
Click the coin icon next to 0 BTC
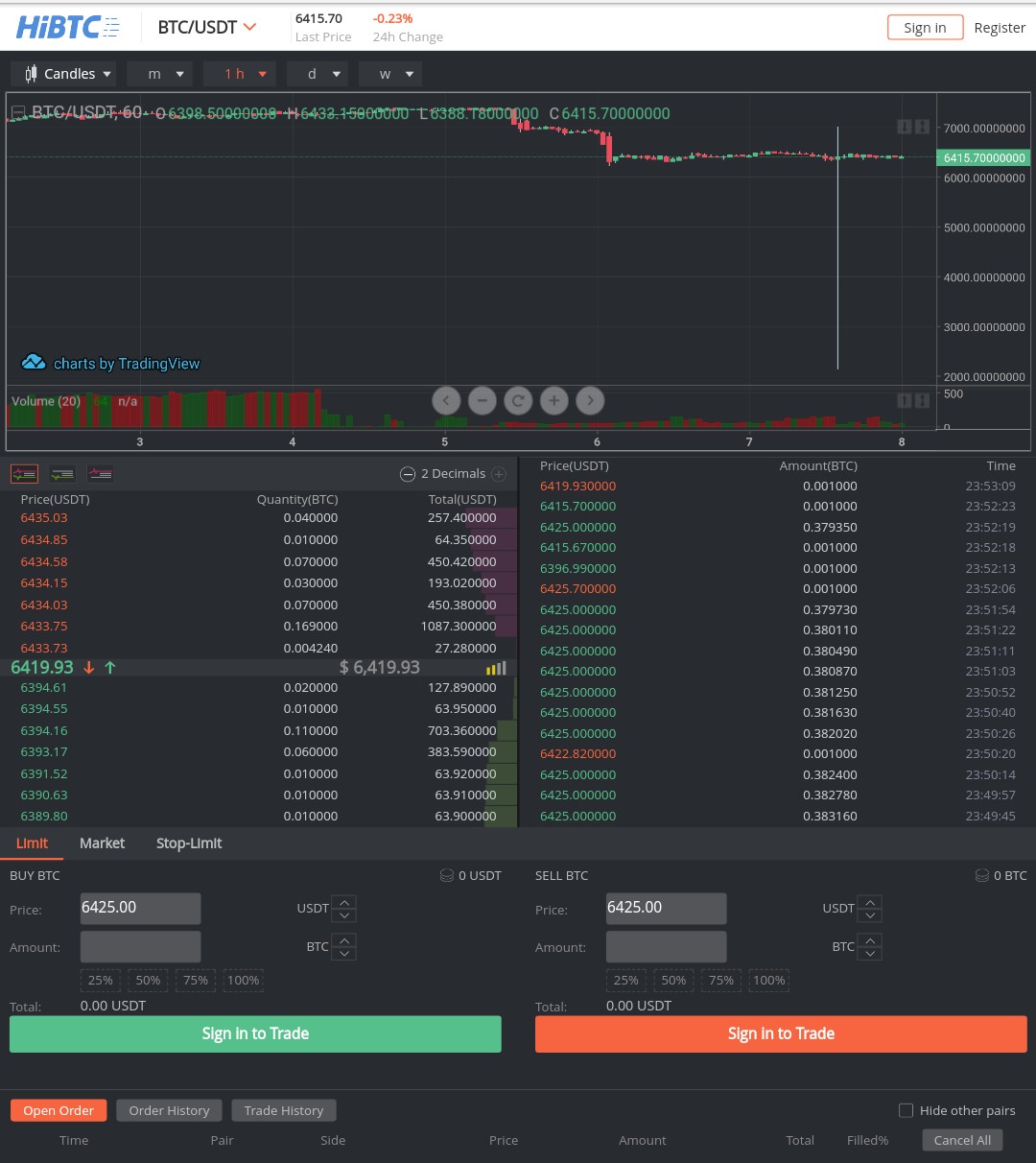pyautogui.click(x=982, y=875)
